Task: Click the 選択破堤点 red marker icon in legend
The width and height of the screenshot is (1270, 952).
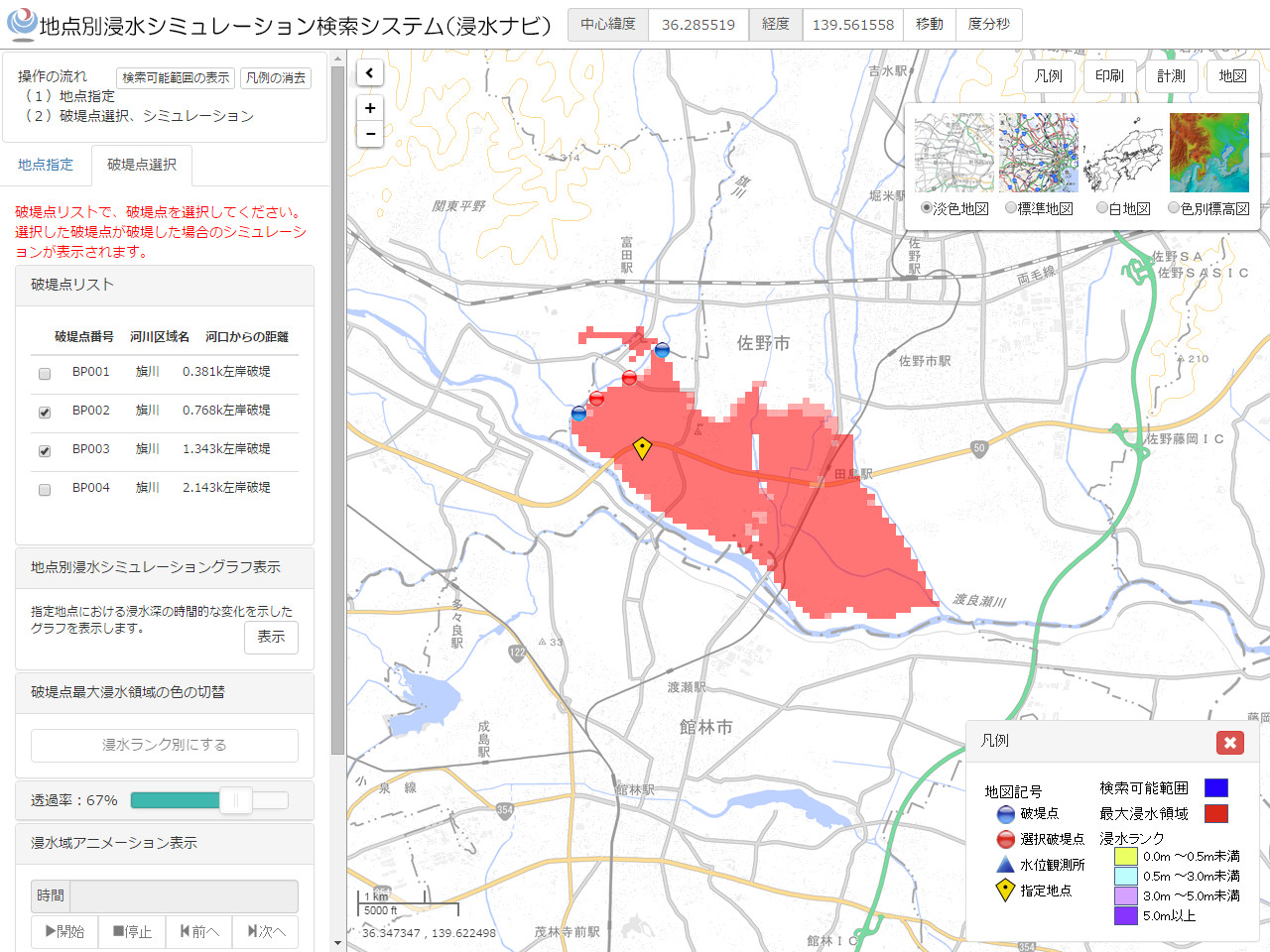Action: pos(1005,840)
